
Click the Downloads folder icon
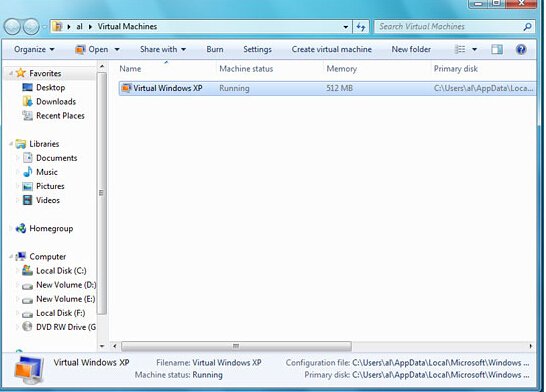coord(27,101)
